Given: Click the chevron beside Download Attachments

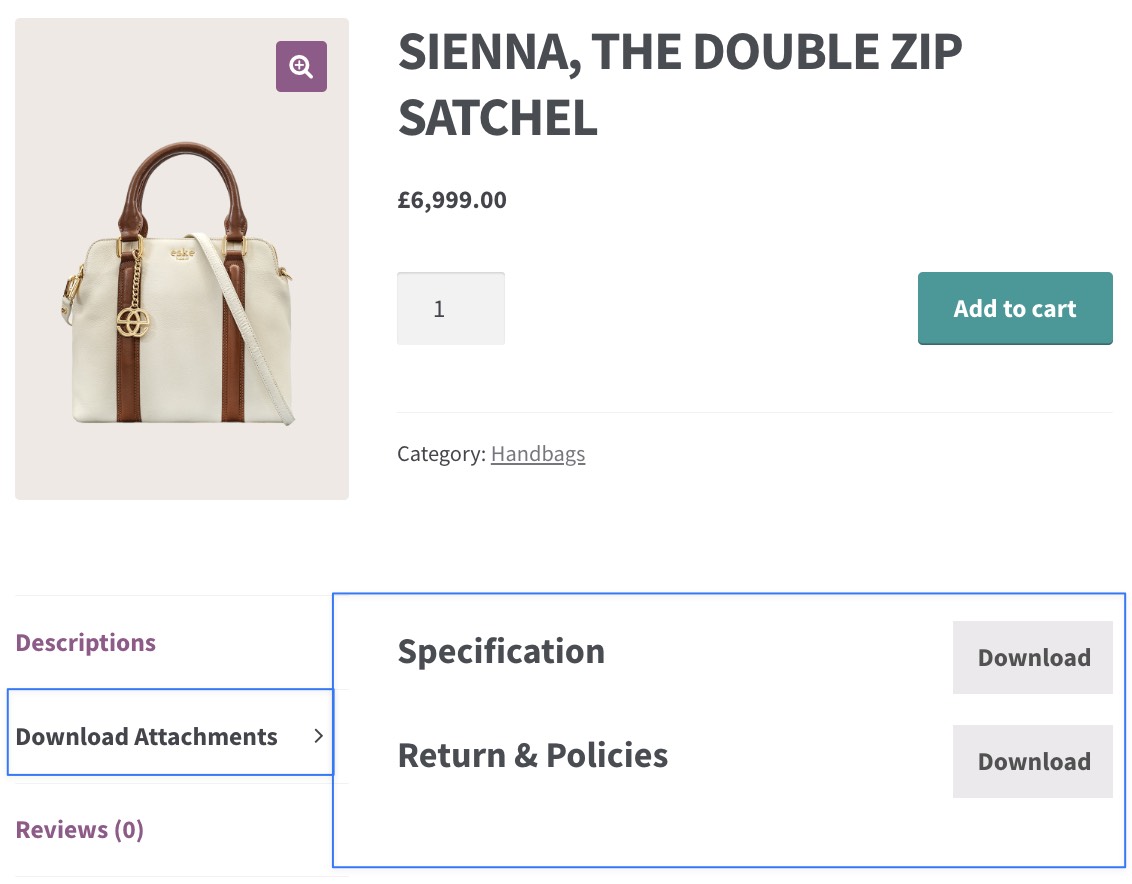Looking at the screenshot, I should coord(318,736).
